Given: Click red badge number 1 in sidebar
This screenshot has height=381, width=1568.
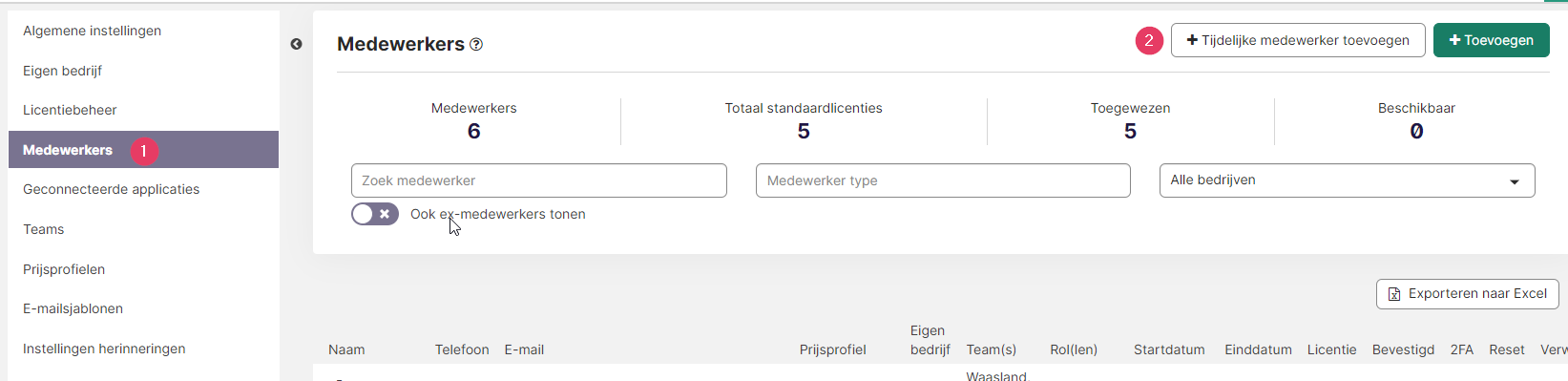Looking at the screenshot, I should (x=144, y=151).
